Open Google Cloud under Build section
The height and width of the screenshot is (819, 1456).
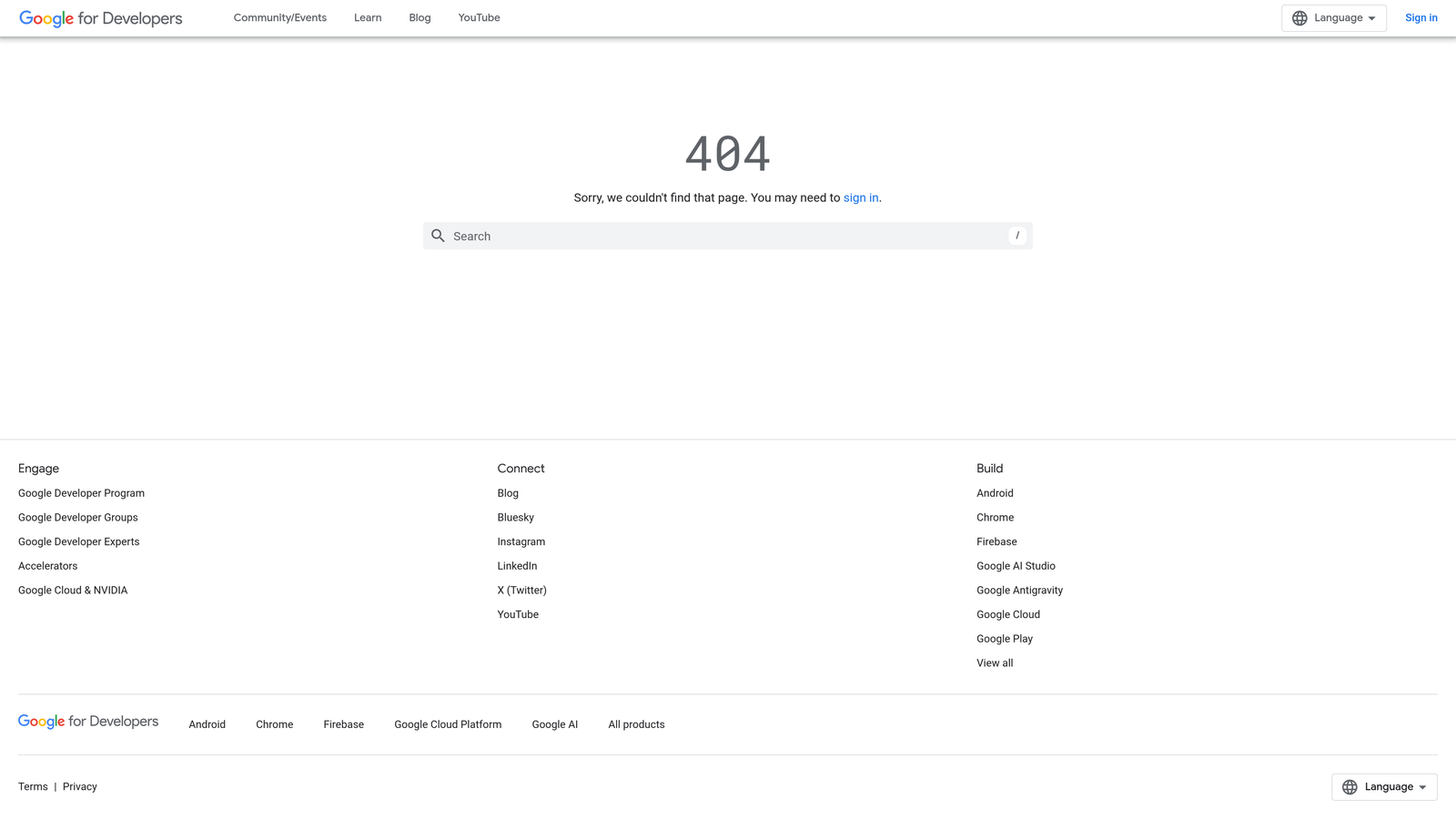[x=1008, y=615]
